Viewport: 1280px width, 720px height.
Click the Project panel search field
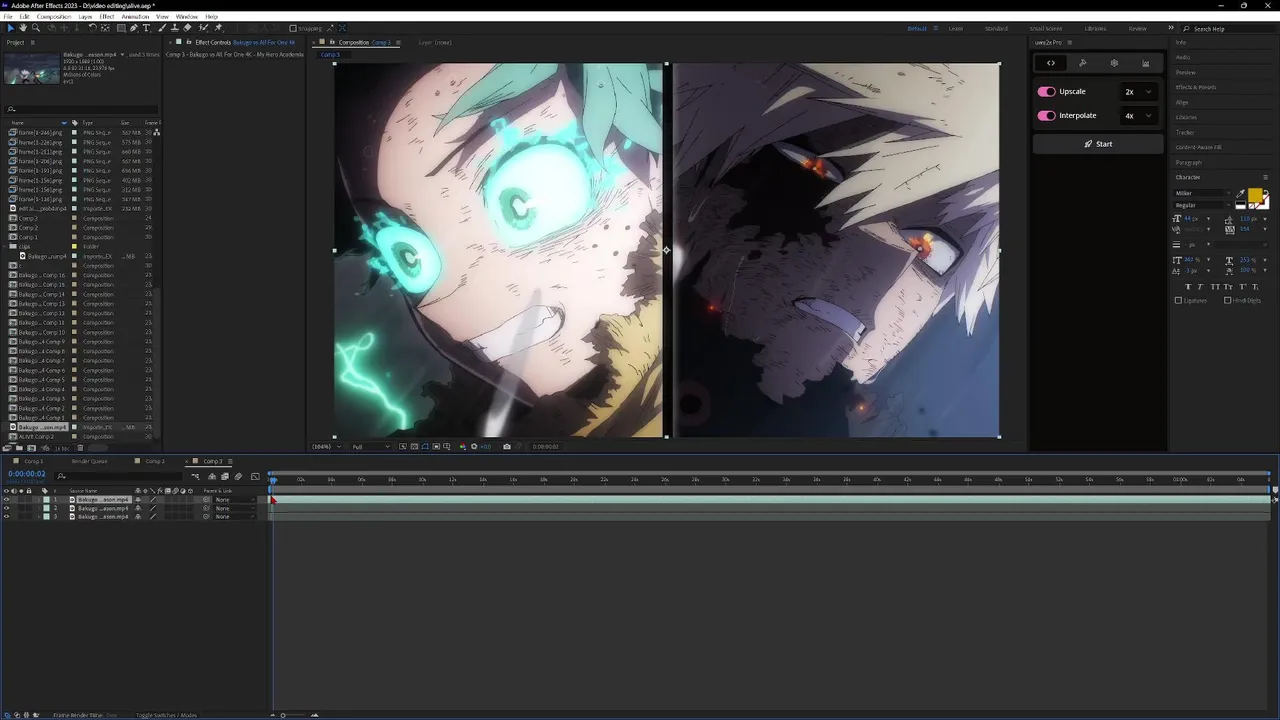[x=81, y=109]
